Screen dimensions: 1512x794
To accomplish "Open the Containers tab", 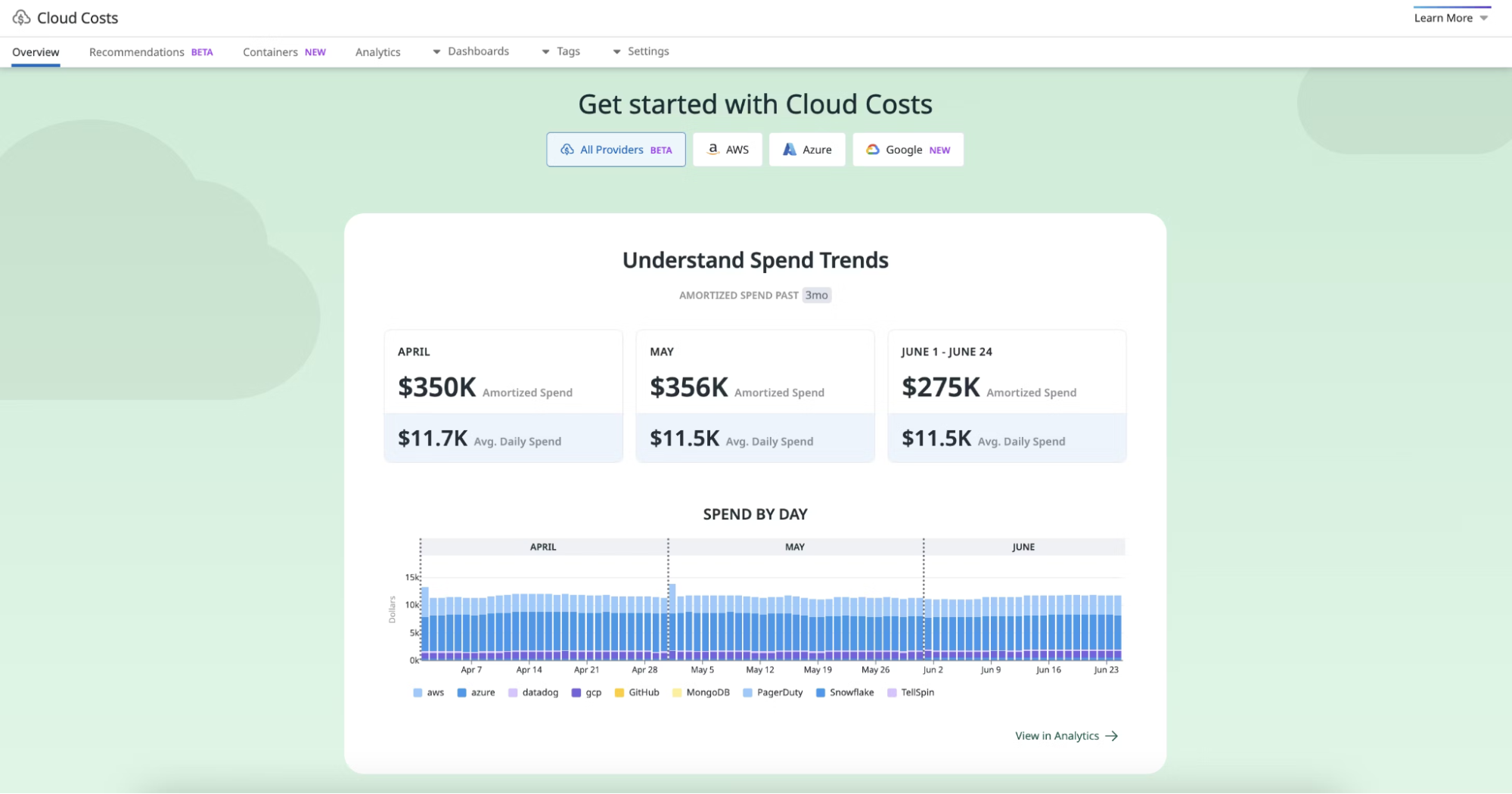I will pyautogui.click(x=284, y=52).
